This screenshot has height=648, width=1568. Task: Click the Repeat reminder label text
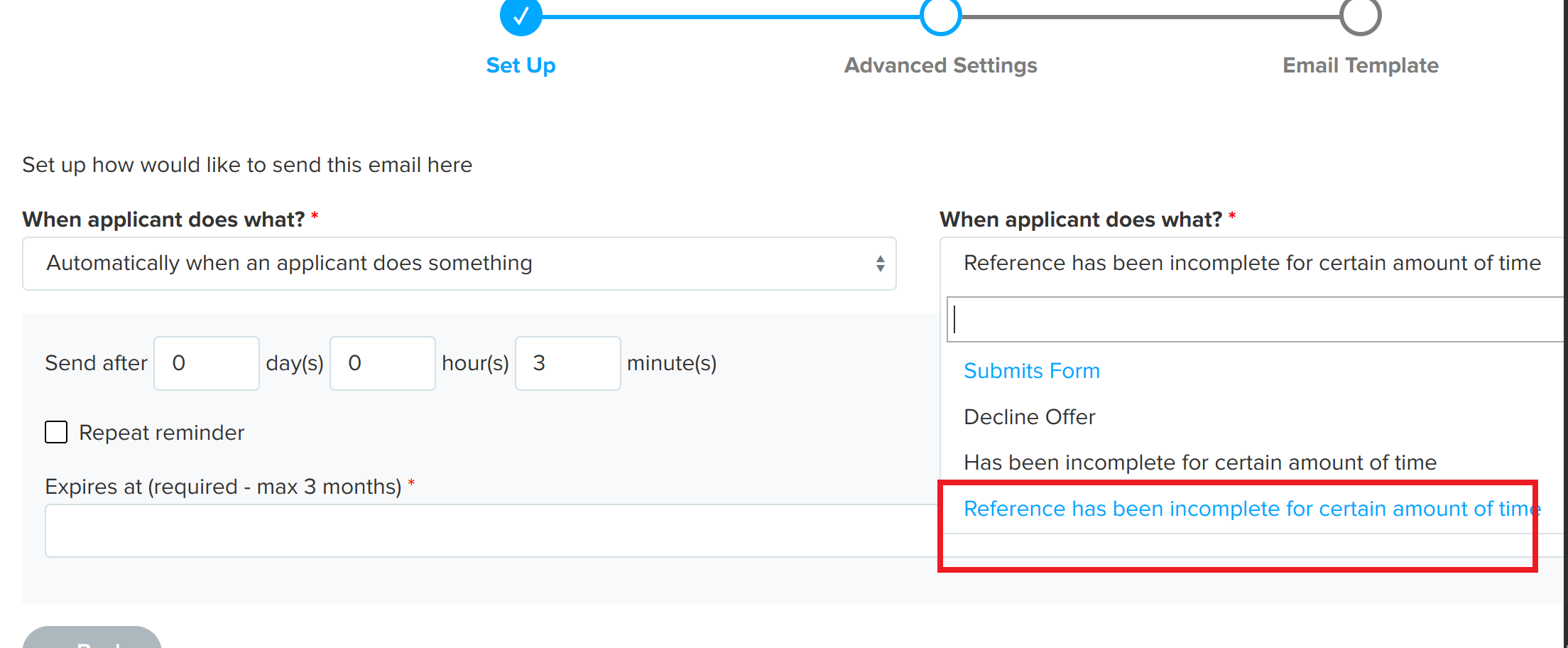(x=161, y=433)
